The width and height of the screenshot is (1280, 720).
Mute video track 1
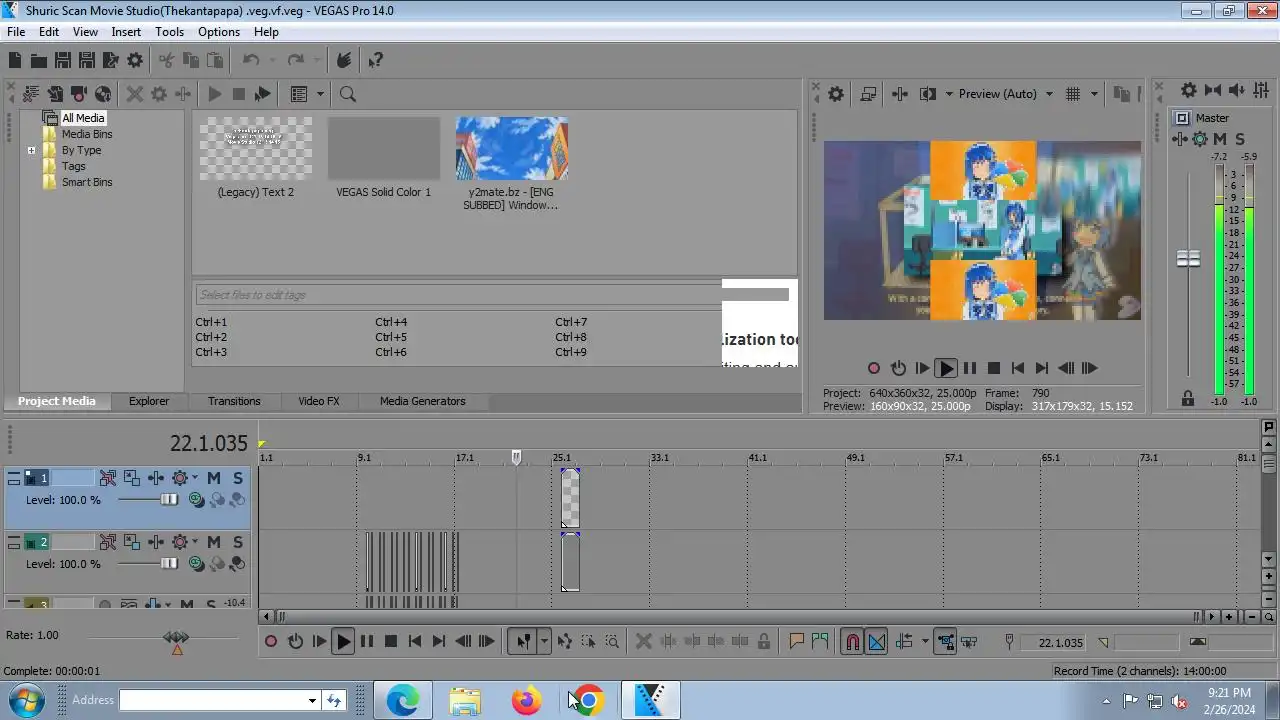point(214,478)
